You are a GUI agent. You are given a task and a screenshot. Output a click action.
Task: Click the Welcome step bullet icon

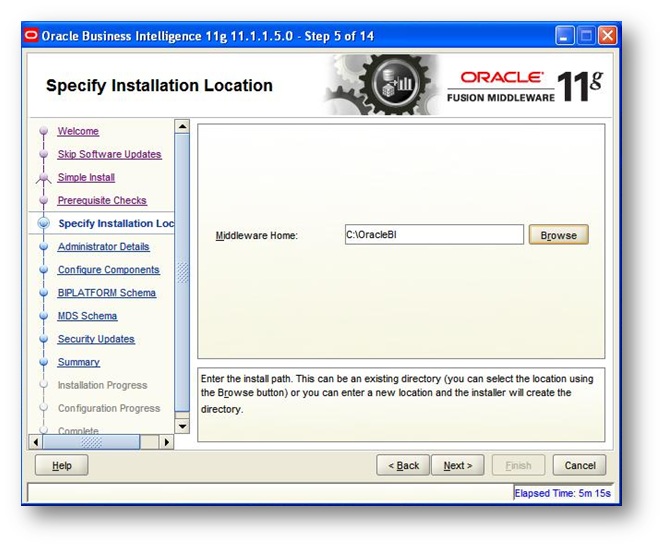(x=43, y=131)
